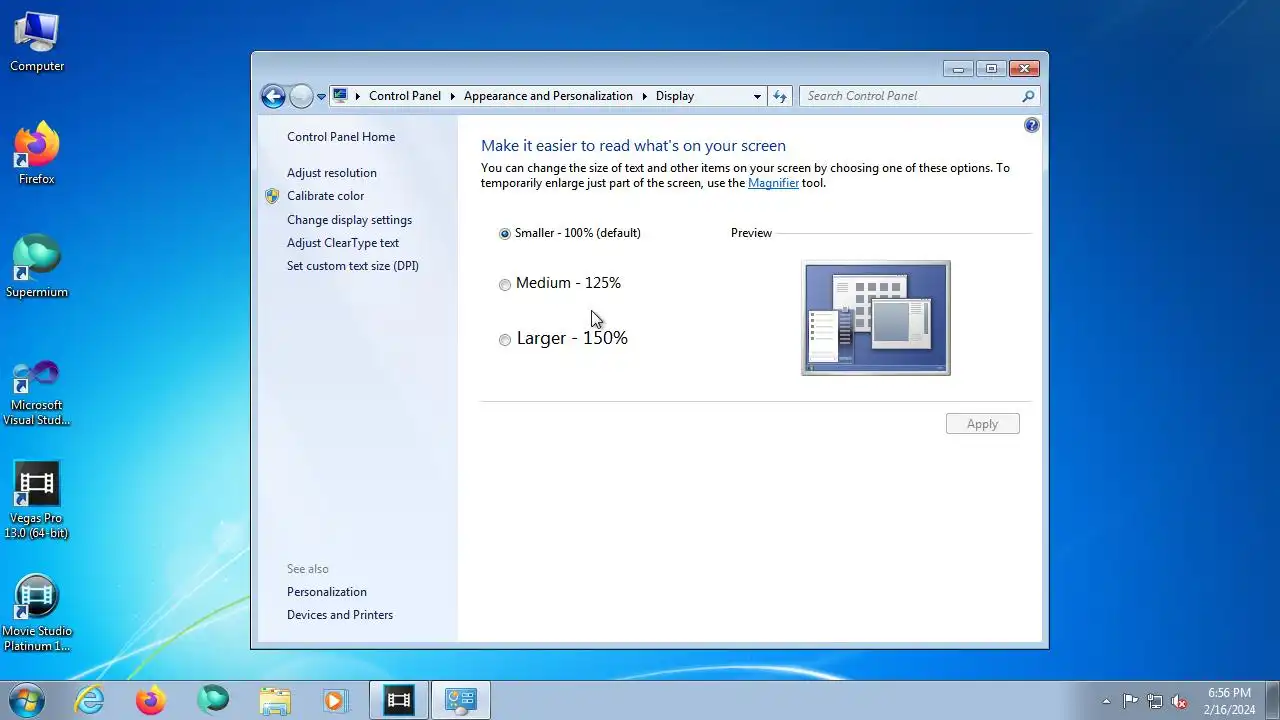Open Adjust resolution
Image resolution: width=1280 pixels, height=720 pixels.
332,173
